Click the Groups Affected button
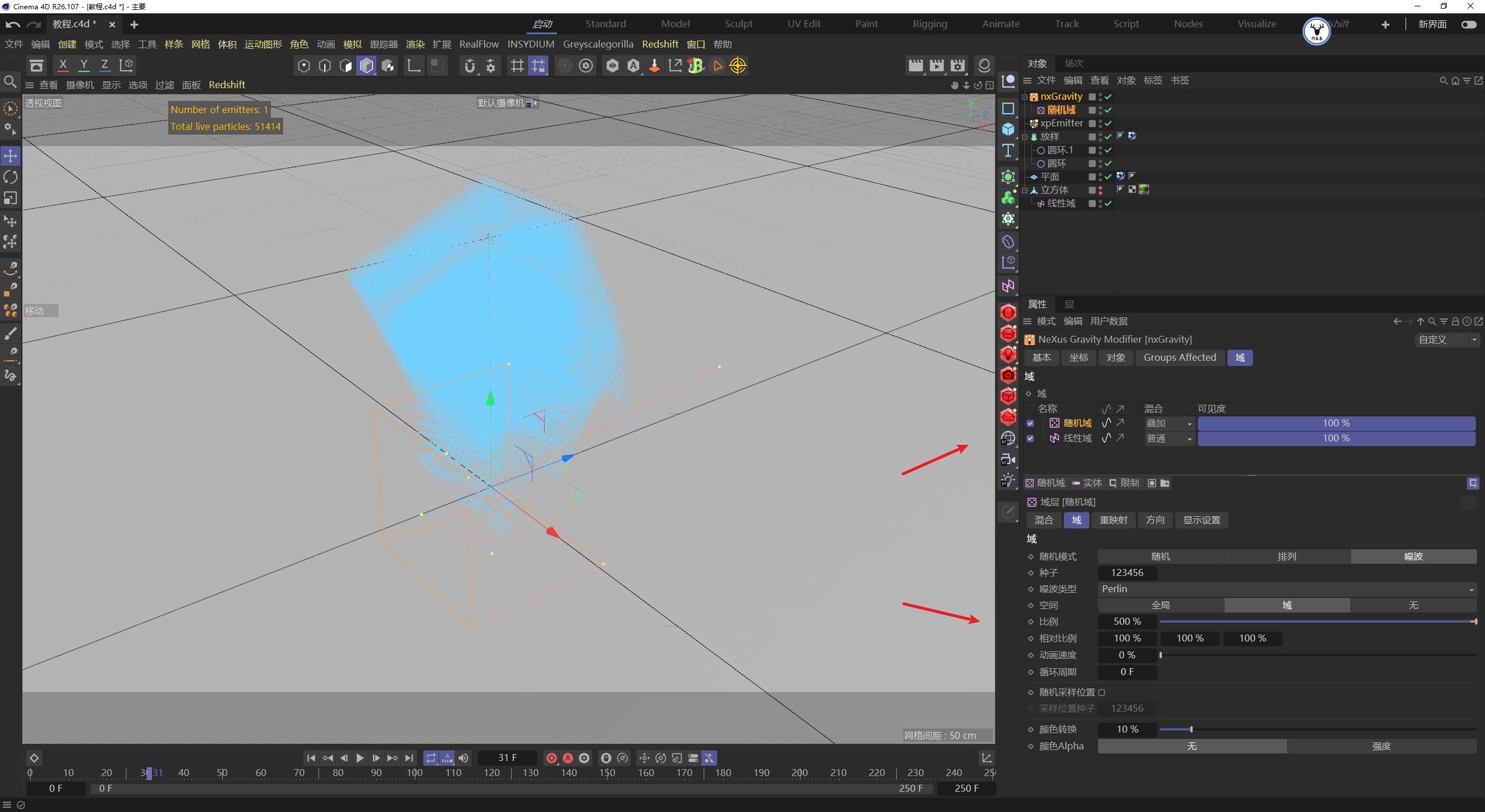This screenshot has width=1485, height=812. (1179, 357)
